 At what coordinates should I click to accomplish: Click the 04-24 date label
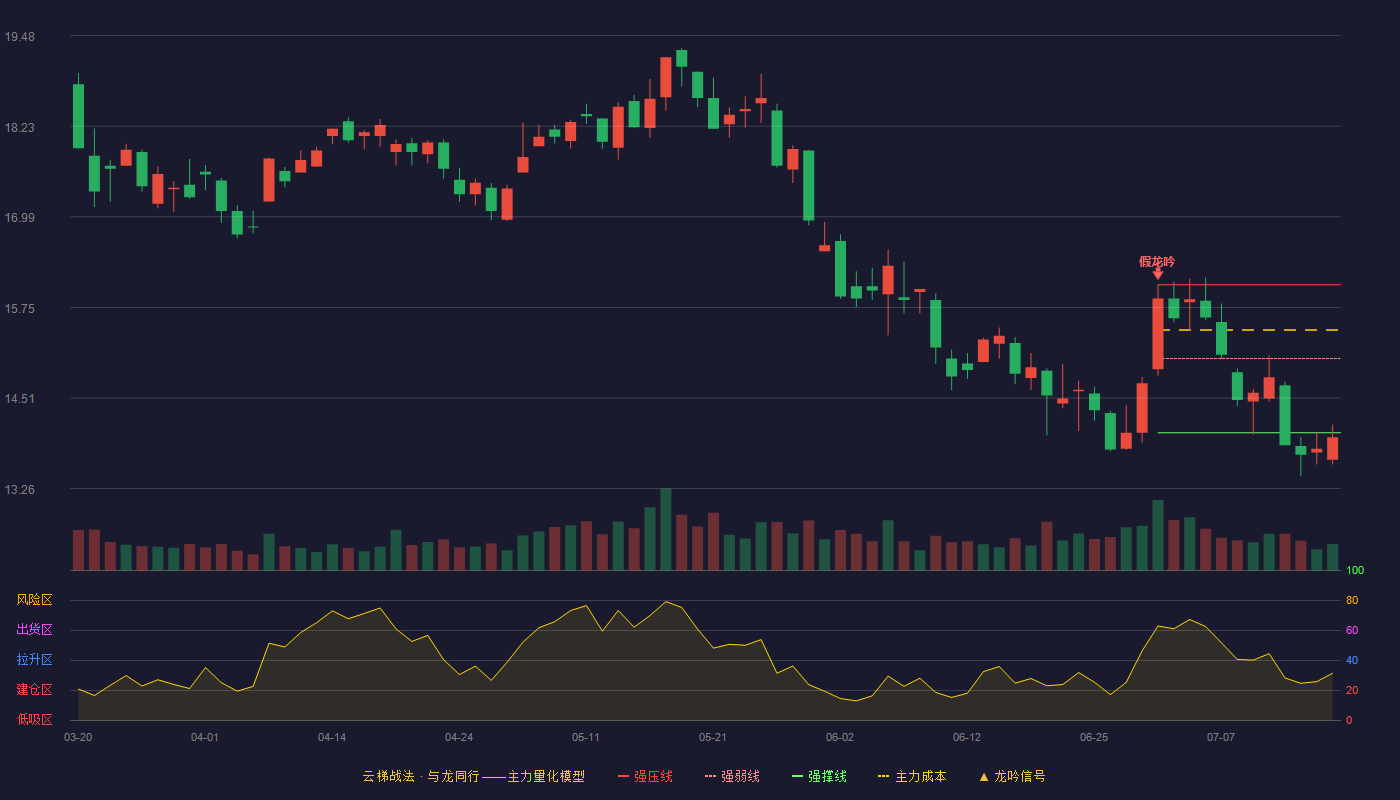pyautogui.click(x=459, y=737)
